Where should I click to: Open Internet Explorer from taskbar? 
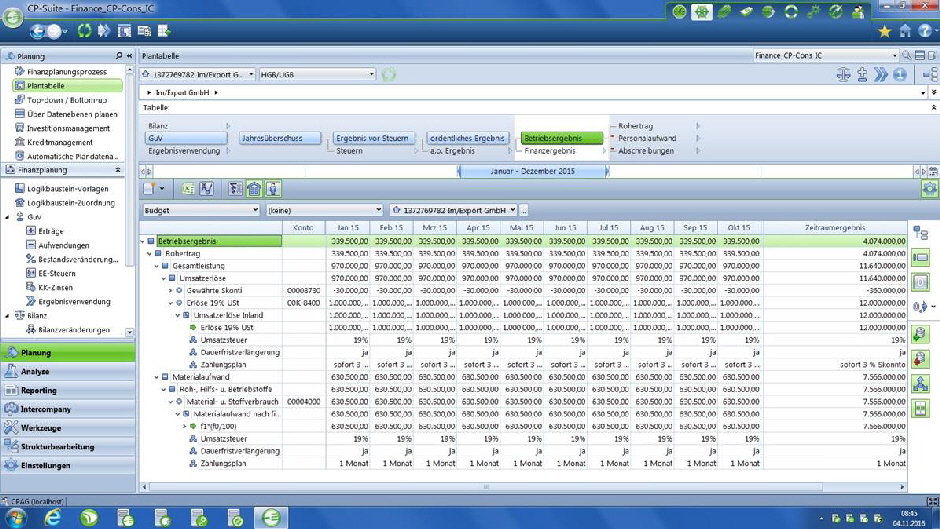53,518
